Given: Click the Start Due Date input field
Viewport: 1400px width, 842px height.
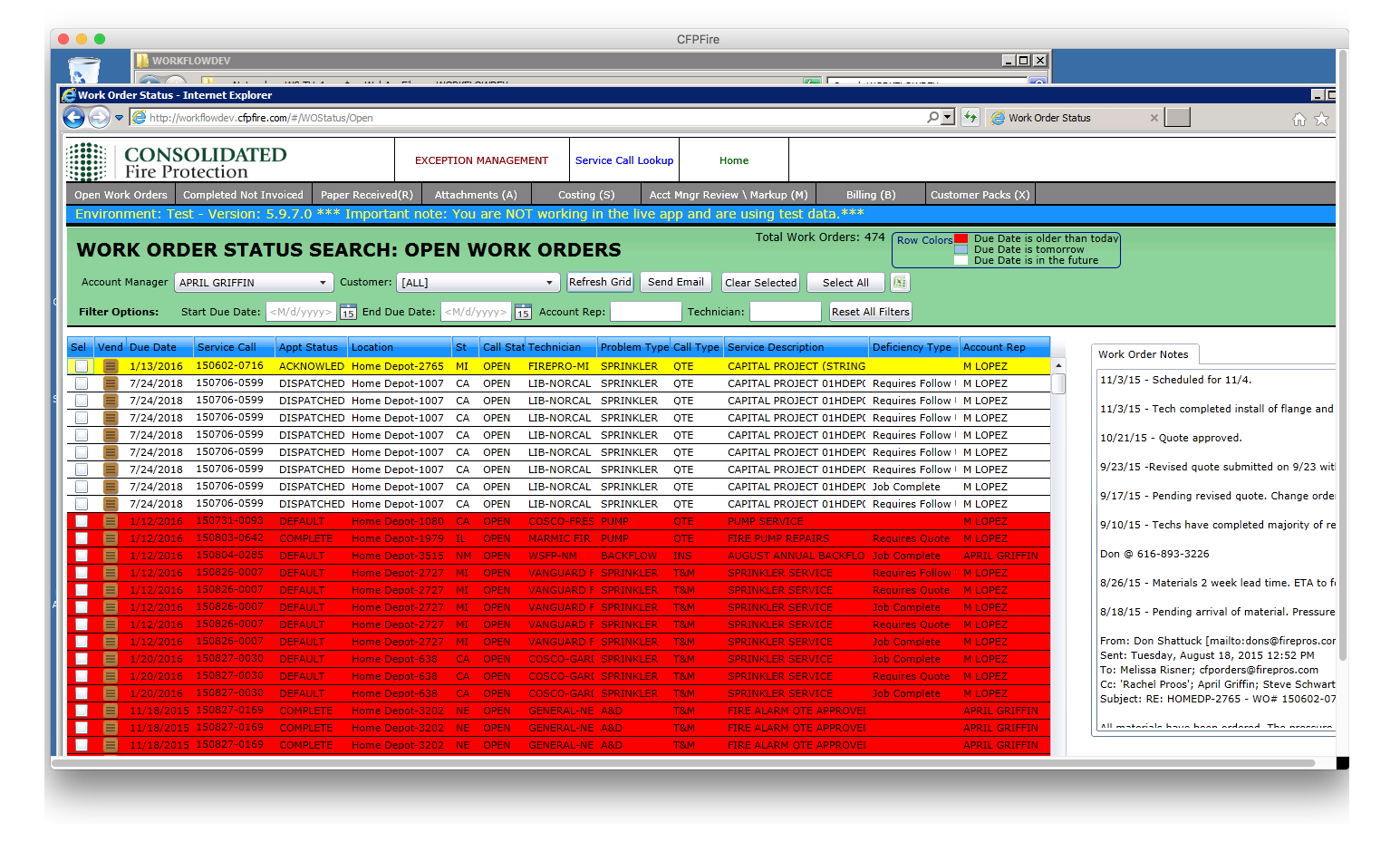Looking at the screenshot, I should pyautogui.click(x=301, y=312).
